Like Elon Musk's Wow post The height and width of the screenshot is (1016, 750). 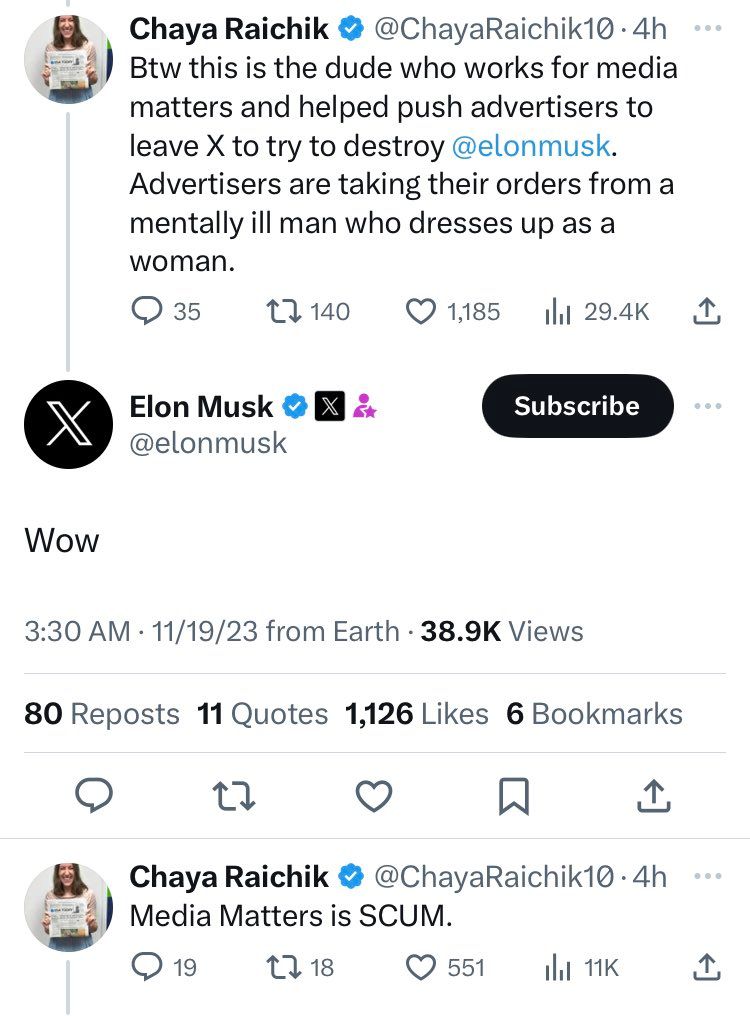(x=374, y=796)
